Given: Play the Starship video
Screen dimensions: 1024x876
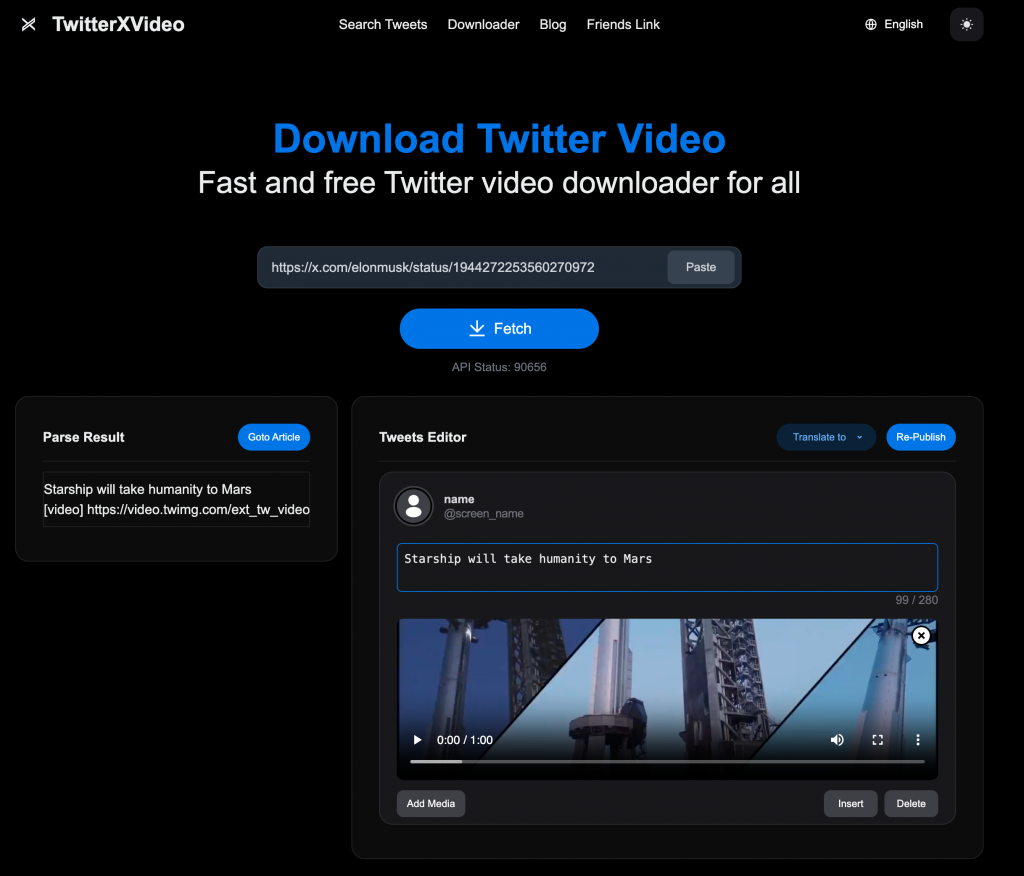Looking at the screenshot, I should 417,739.
